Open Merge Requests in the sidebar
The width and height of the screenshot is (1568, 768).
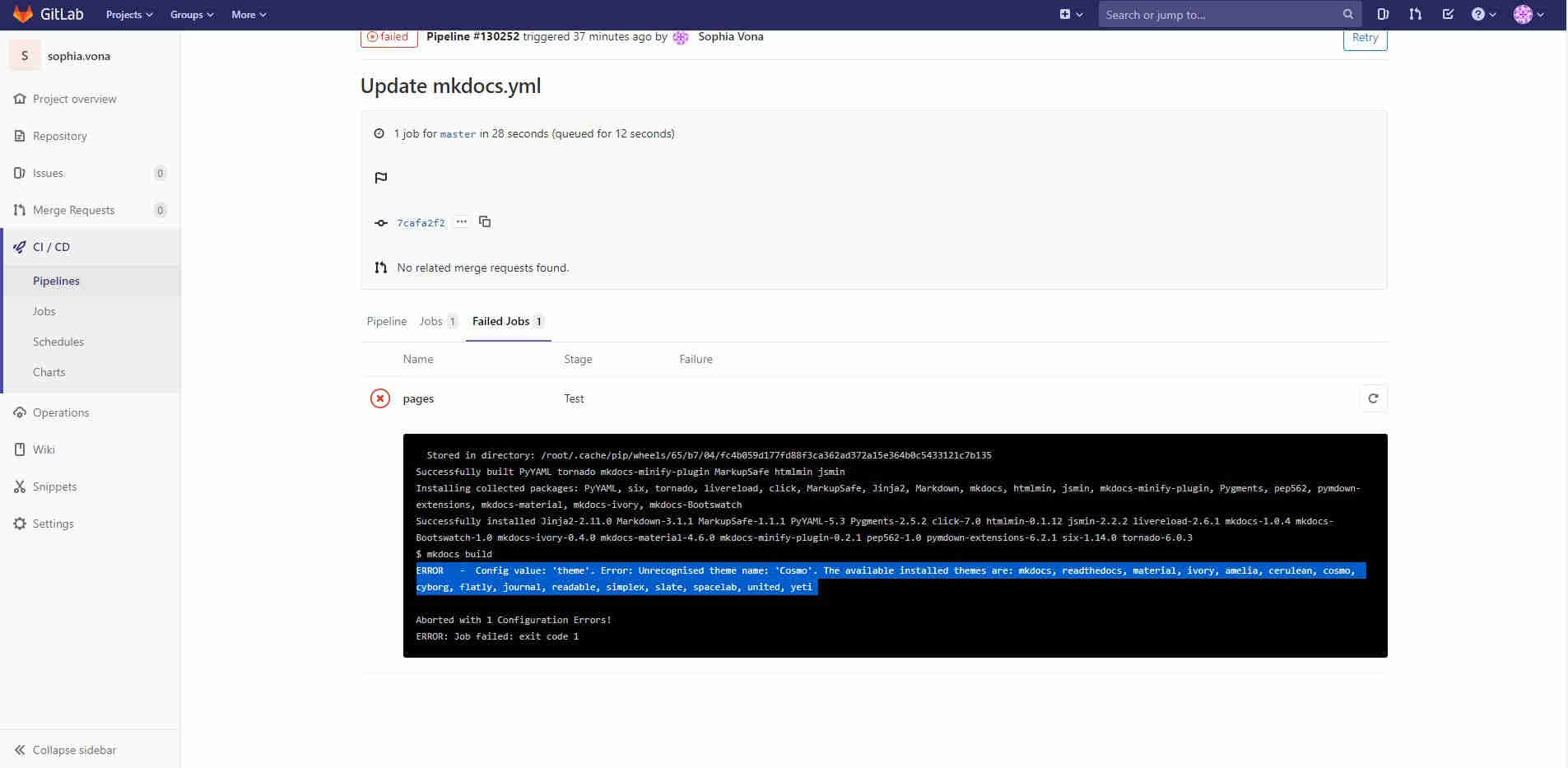coord(73,210)
